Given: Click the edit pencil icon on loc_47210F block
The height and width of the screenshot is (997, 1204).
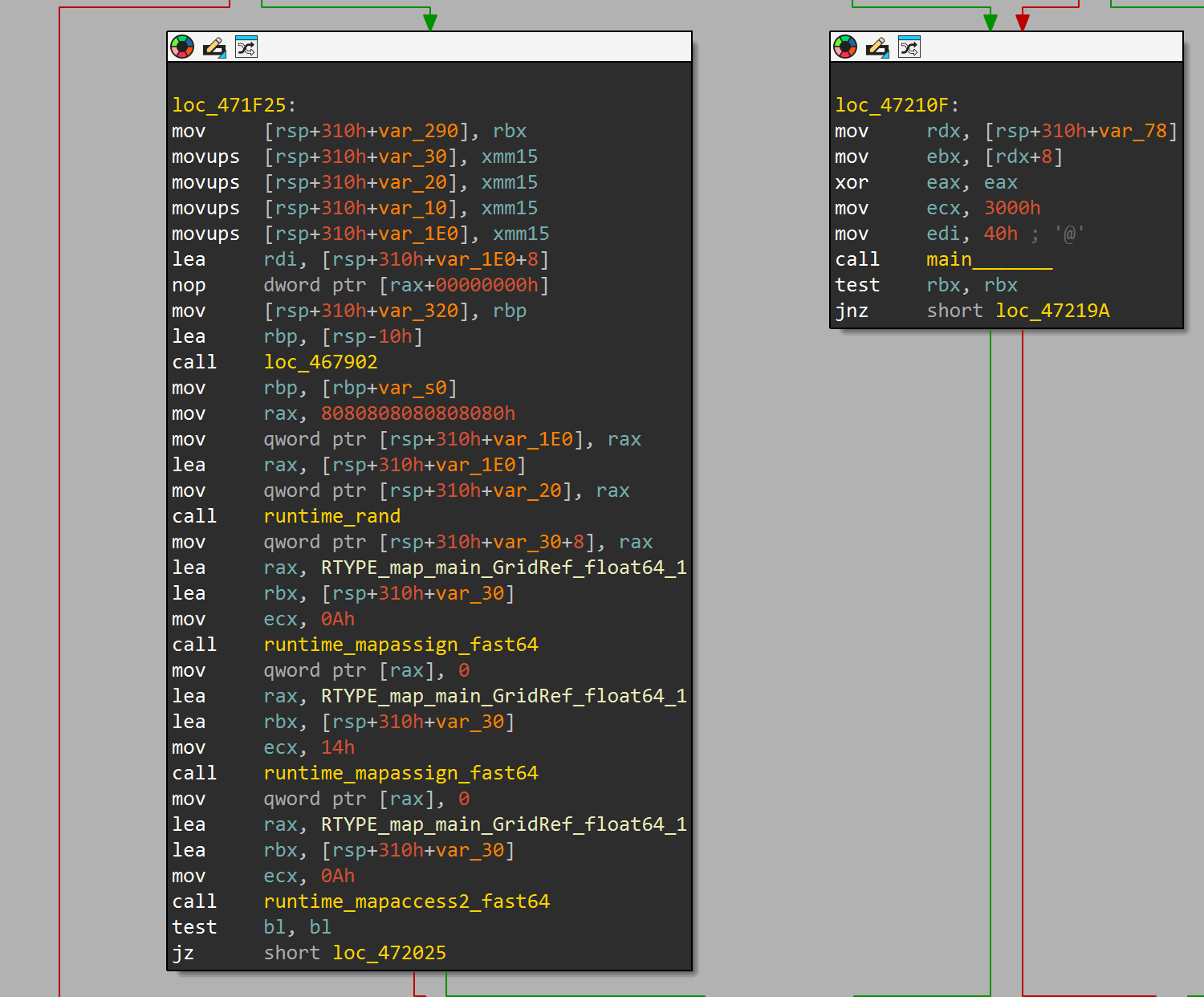Looking at the screenshot, I should click(x=877, y=47).
